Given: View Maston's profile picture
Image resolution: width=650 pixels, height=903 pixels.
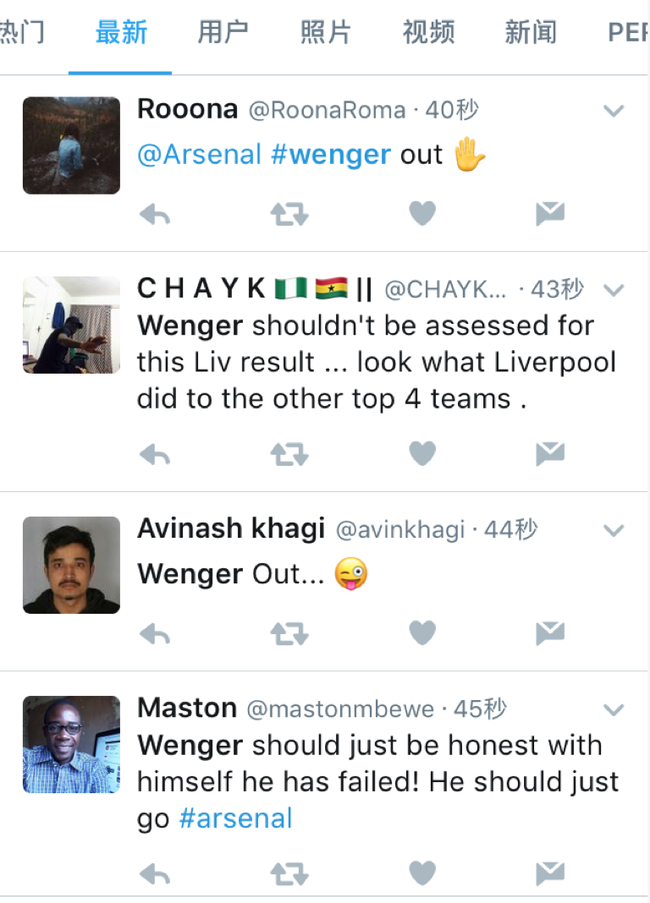Looking at the screenshot, I should pyautogui.click(x=71, y=745).
